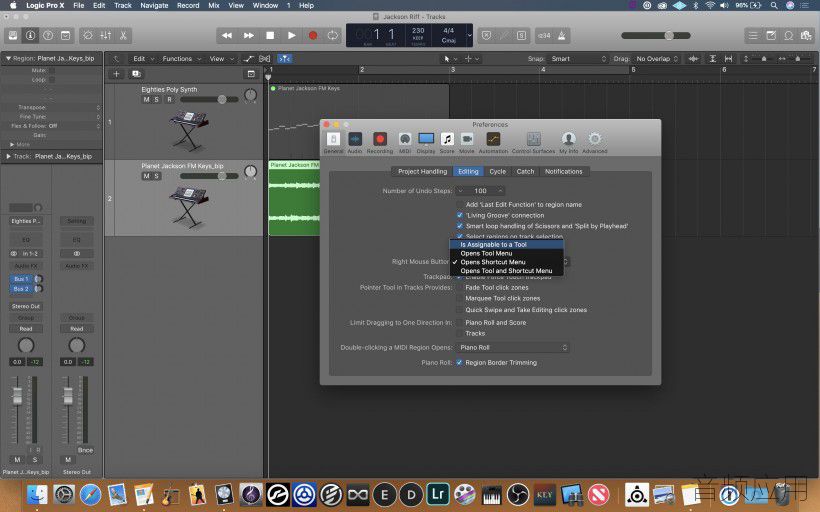Open the Library button in control bar

[13, 36]
